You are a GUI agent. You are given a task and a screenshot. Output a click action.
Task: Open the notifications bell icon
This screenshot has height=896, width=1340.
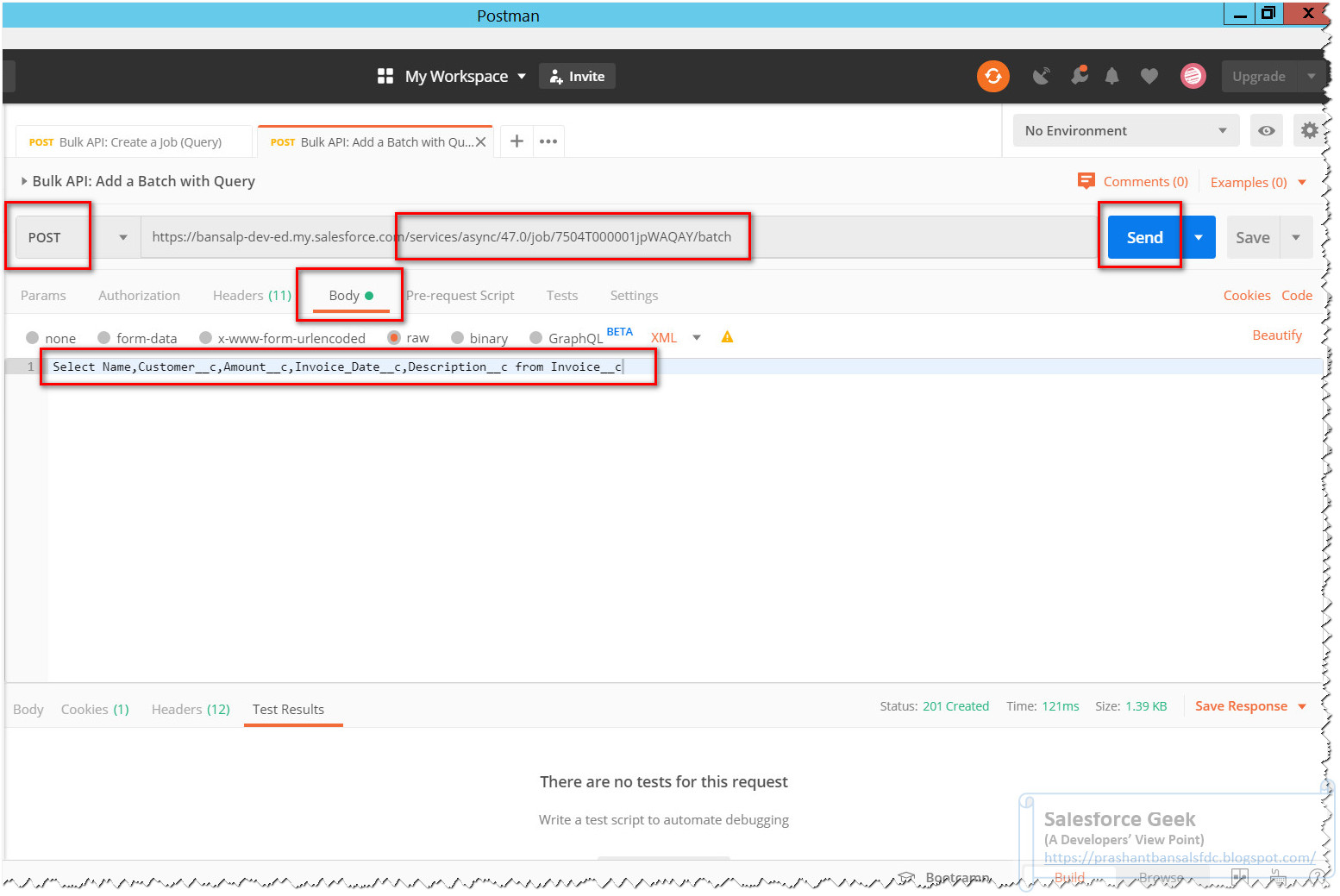tap(1112, 76)
